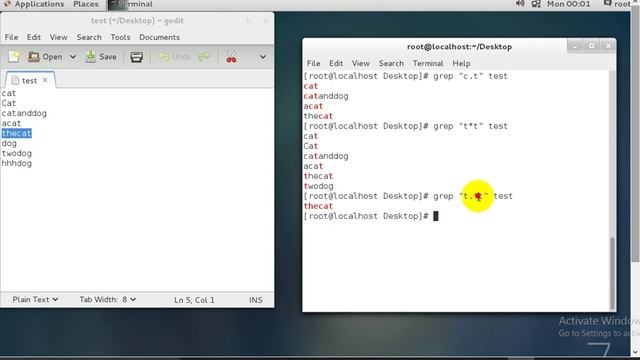Close the test tab in gedit

point(45,80)
